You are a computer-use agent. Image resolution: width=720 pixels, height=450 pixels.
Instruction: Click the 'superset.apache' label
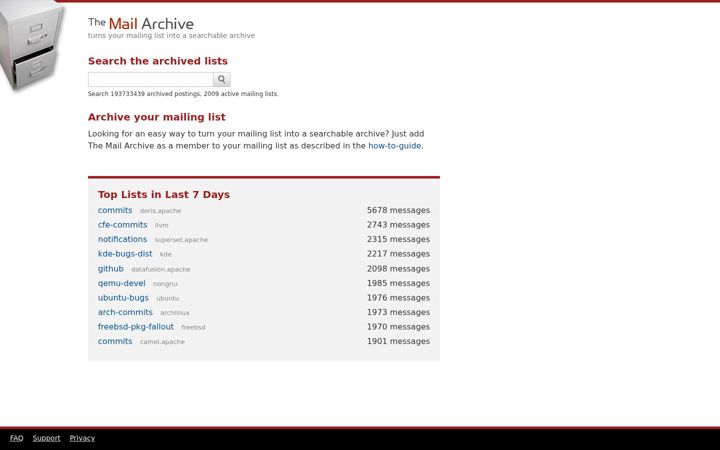(181, 240)
